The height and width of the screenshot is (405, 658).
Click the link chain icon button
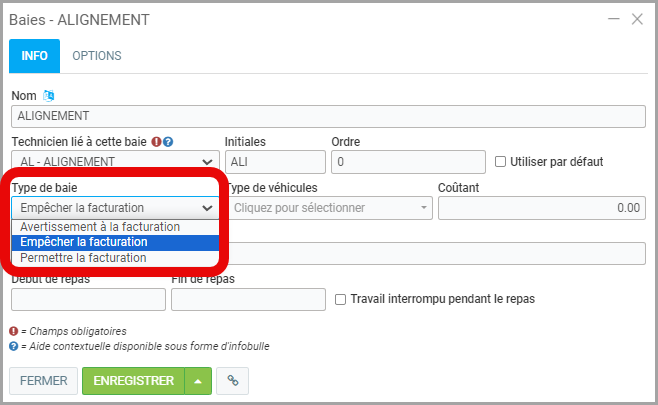tap(232, 380)
